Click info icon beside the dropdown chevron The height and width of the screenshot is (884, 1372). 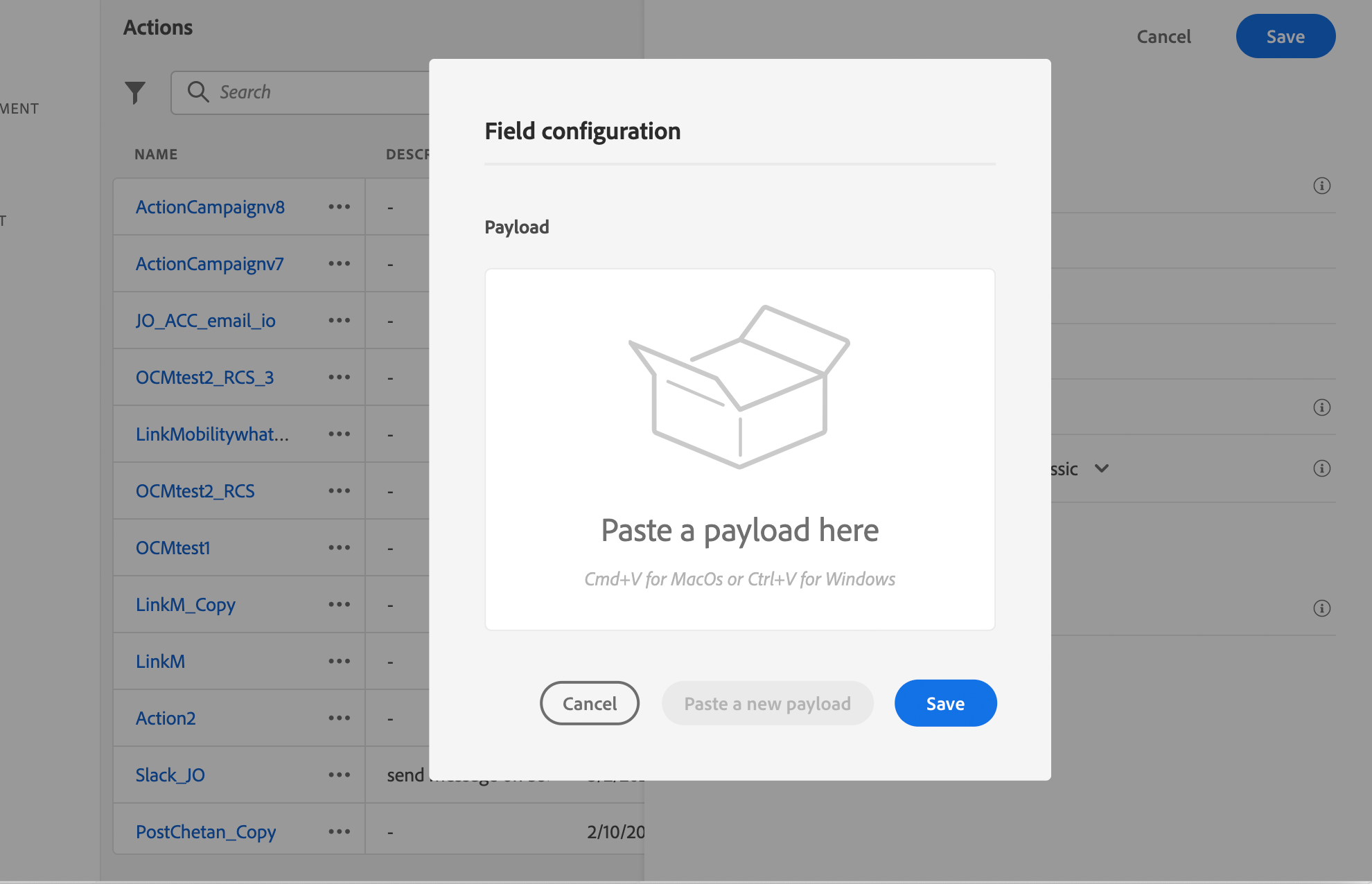coord(1321,468)
